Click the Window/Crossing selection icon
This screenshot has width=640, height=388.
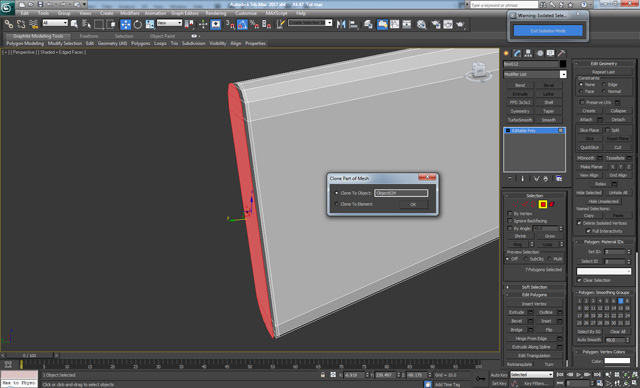[111, 24]
